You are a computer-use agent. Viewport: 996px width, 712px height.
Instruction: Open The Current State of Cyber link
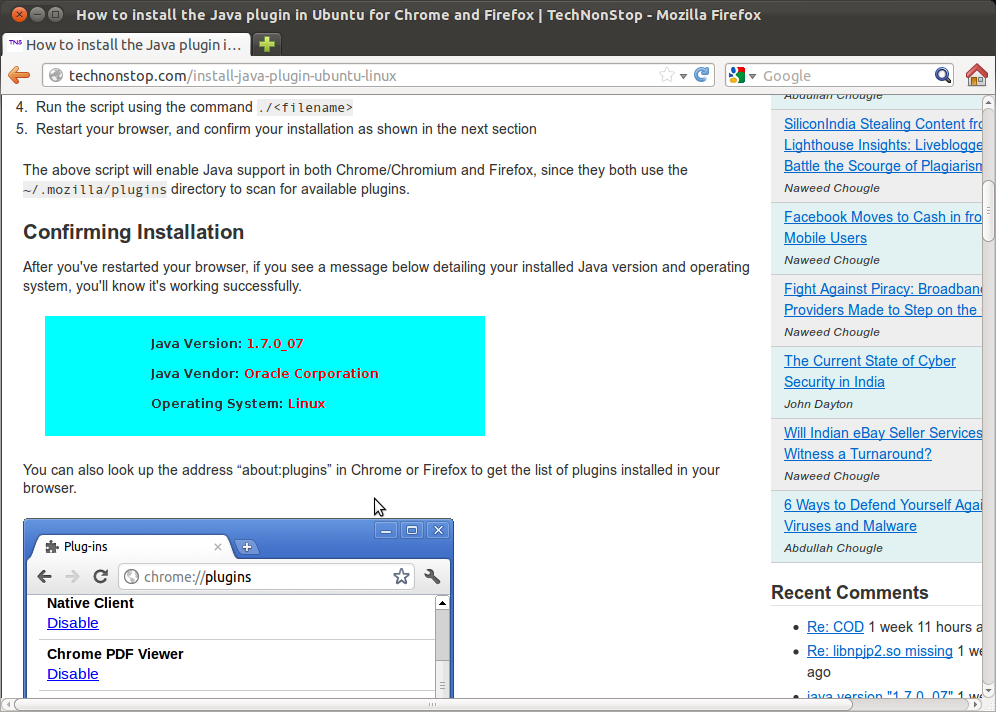[870, 361]
